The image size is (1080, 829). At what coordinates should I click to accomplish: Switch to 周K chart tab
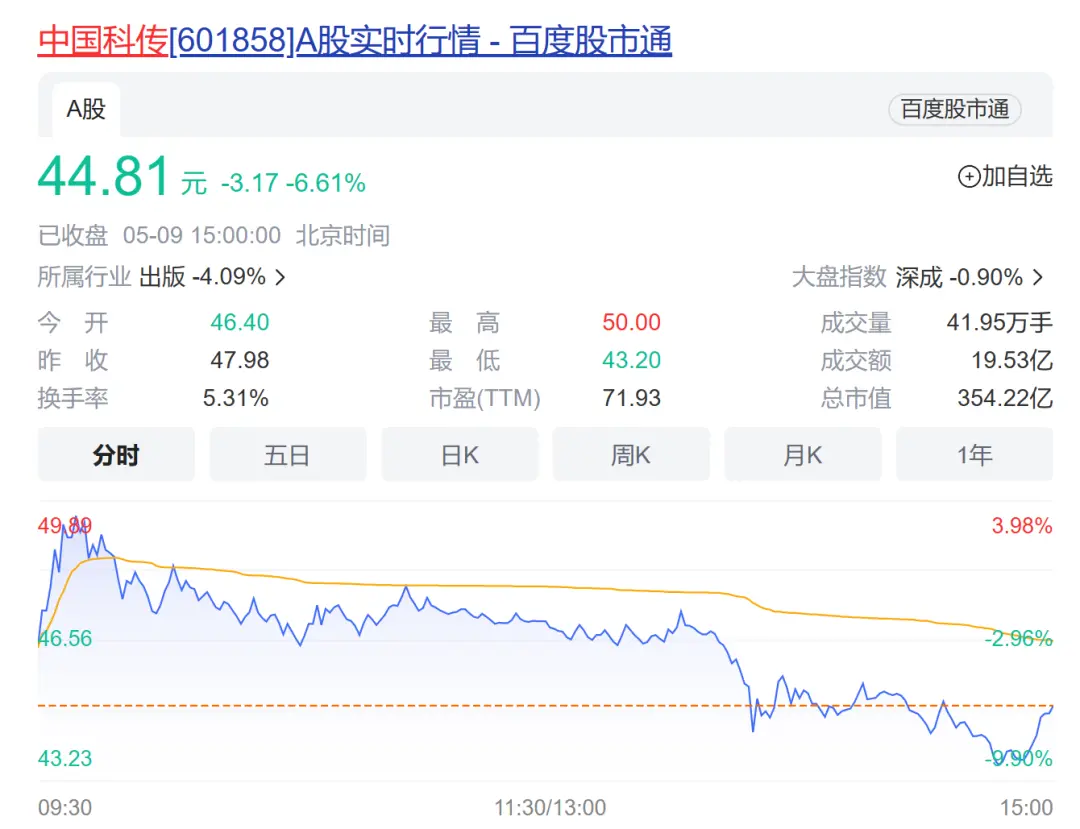(631, 454)
